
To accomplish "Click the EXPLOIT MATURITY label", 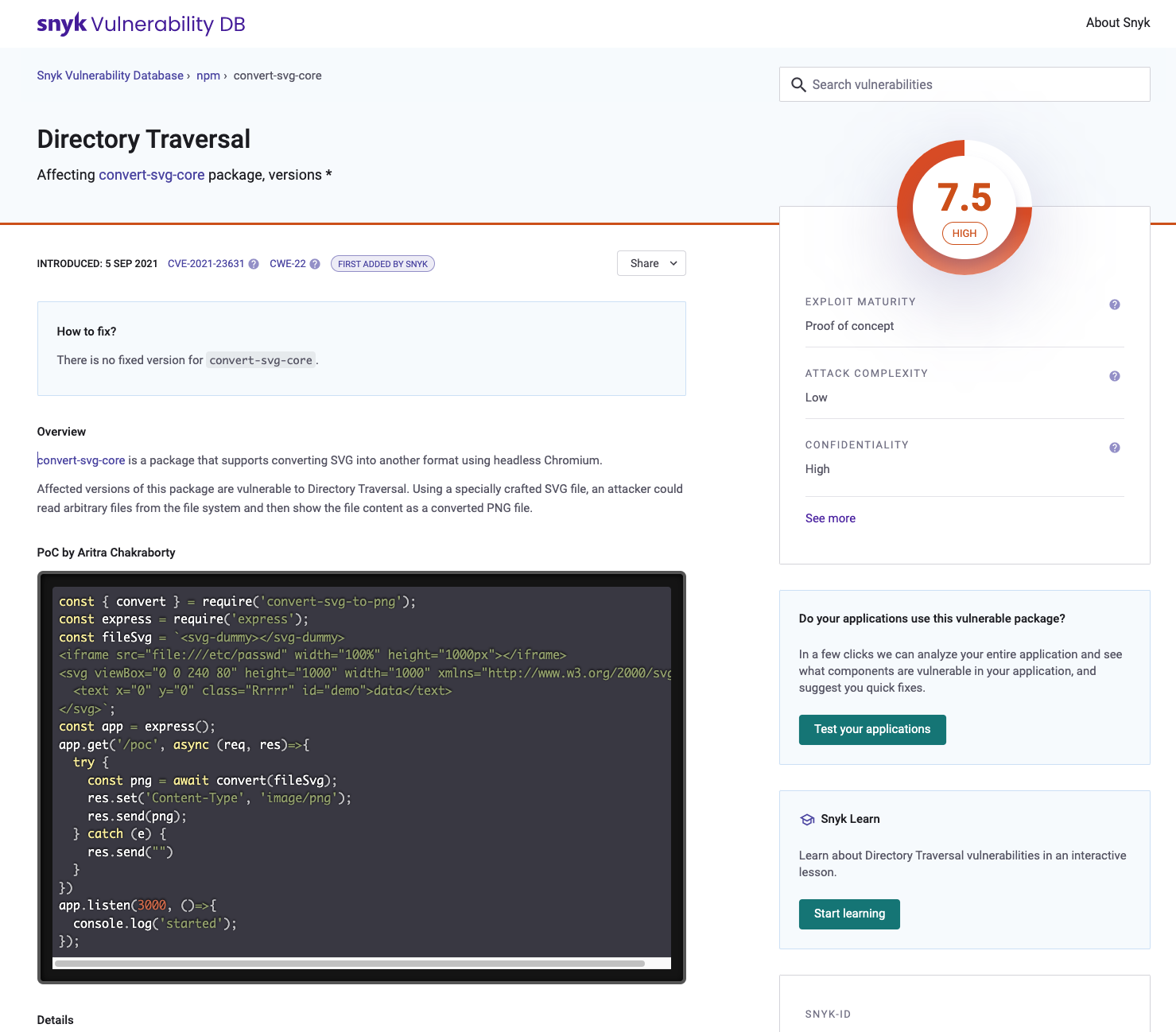I will pos(860,302).
